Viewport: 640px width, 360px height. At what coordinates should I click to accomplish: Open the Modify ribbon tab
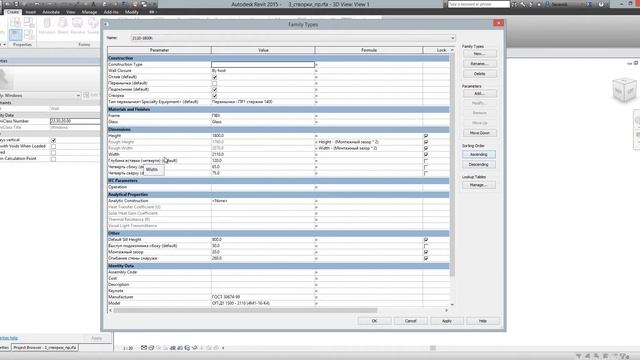tap(131, 12)
